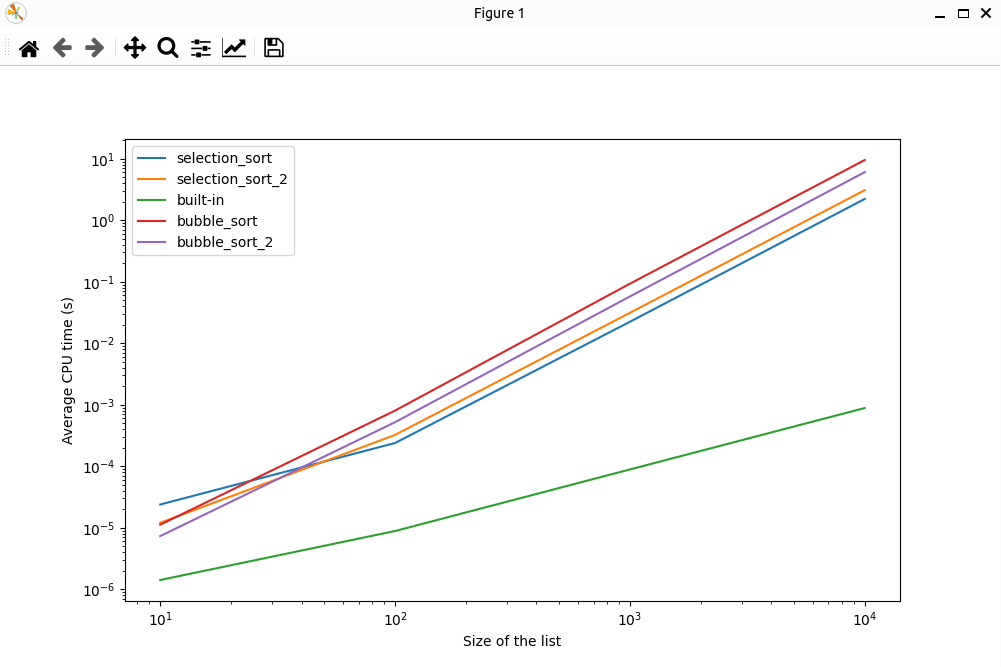Click the green line swatch in legend
Screen dimensions: 1001x667
[x=153, y=200]
